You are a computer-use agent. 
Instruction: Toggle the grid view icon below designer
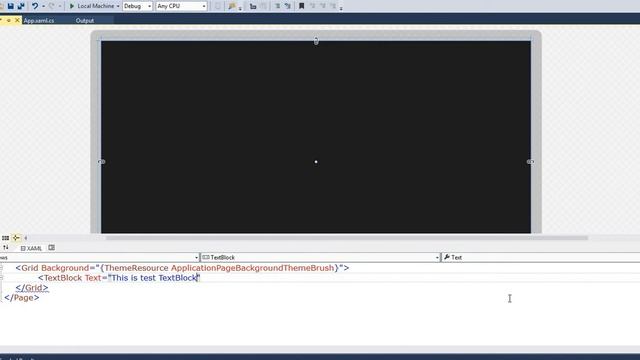[x=5, y=238]
